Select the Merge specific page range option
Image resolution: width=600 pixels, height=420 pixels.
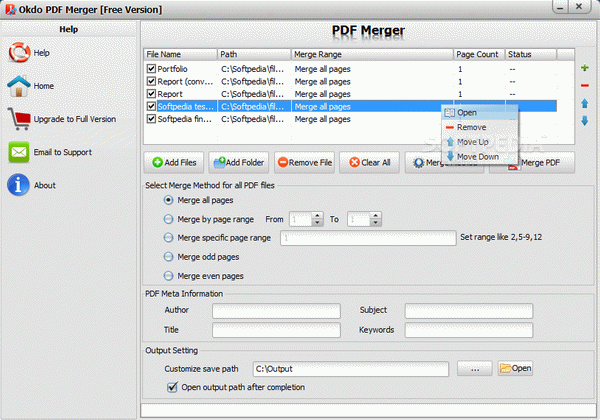point(168,238)
